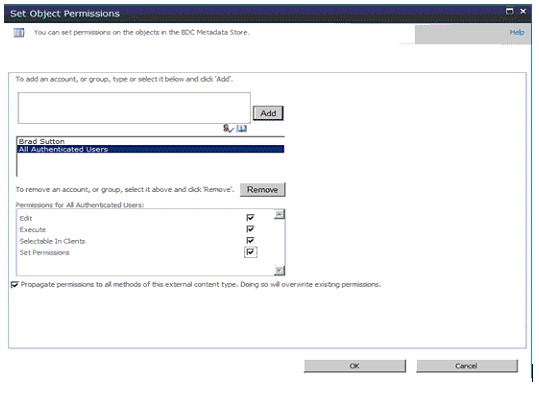Confirm with the OK button
This screenshot has height=399, width=539.
click(355, 366)
